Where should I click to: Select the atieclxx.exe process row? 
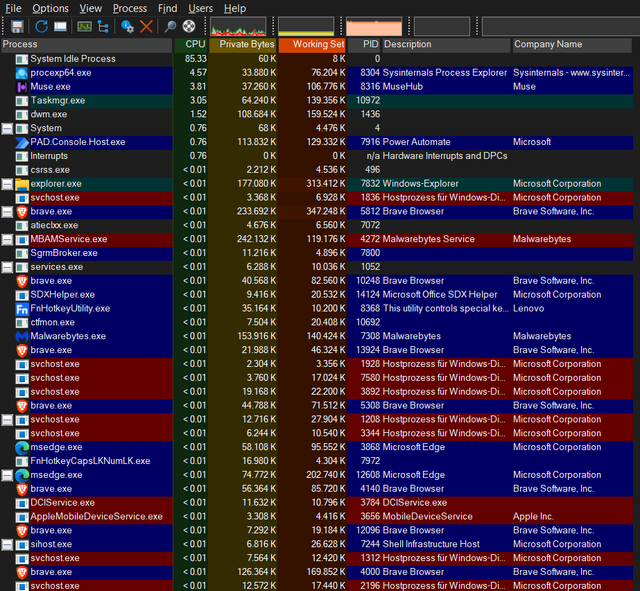(x=317, y=226)
